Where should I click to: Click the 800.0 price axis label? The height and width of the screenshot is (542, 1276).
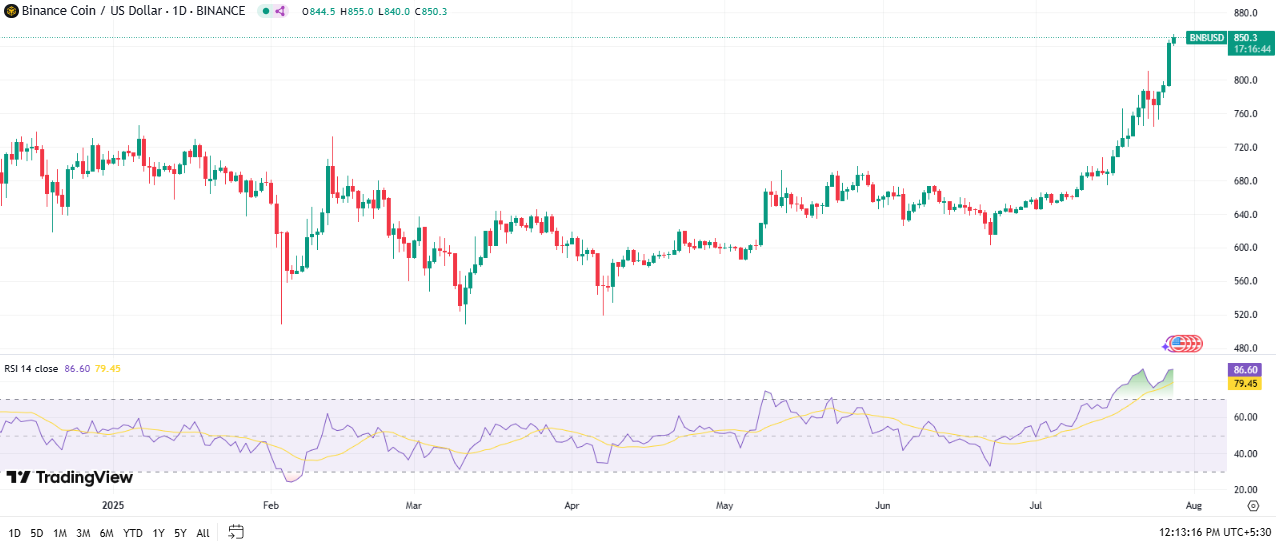tap(1246, 80)
